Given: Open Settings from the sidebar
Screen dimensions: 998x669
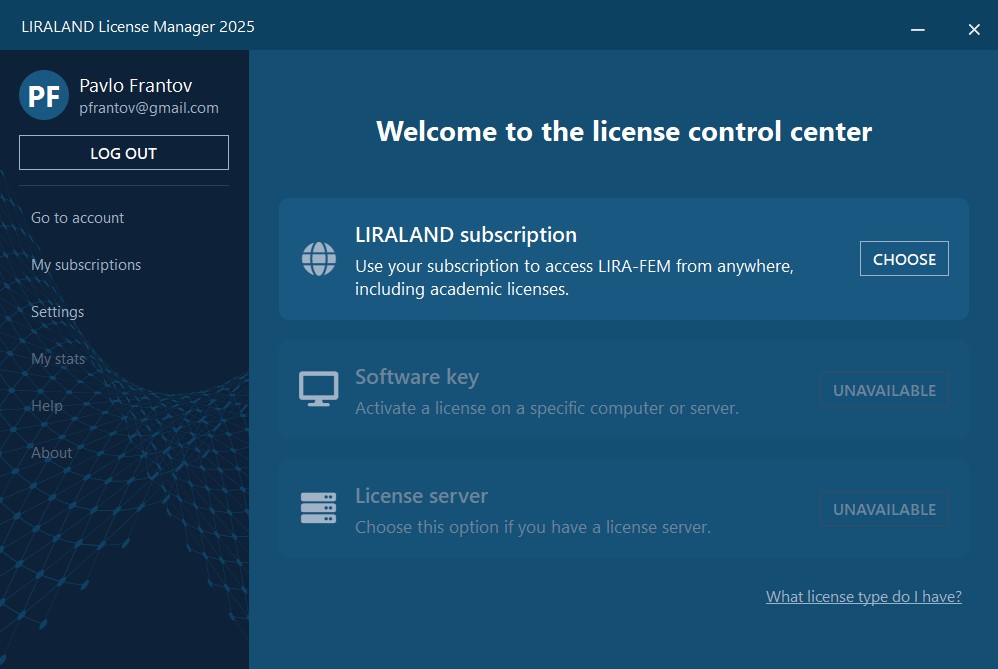Looking at the screenshot, I should click(58, 312).
